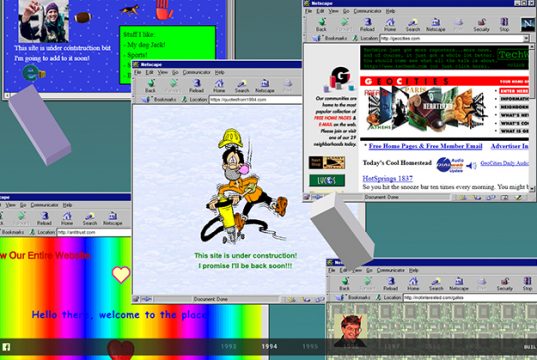Click Reload icon in center Netscape window

[x=196, y=86]
